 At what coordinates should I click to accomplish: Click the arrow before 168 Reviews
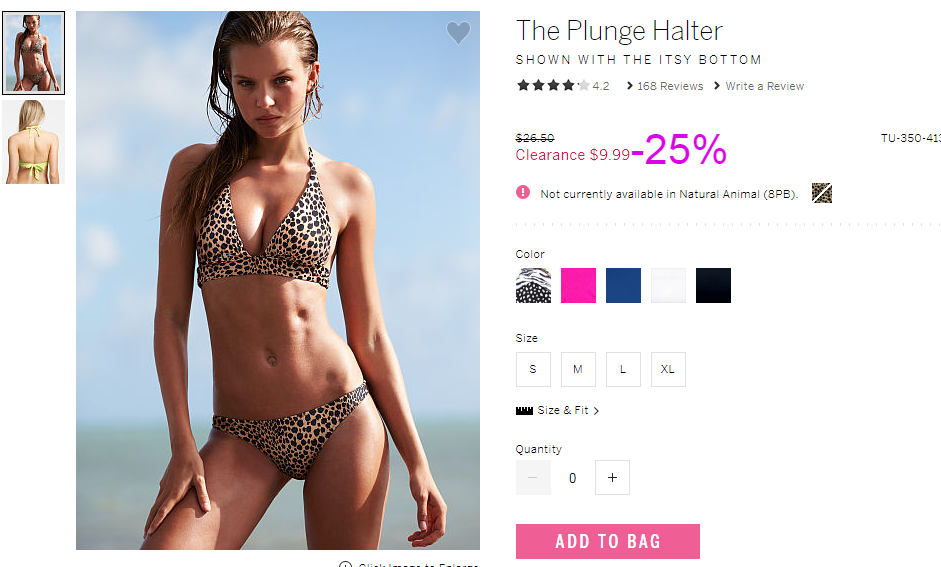(x=630, y=86)
